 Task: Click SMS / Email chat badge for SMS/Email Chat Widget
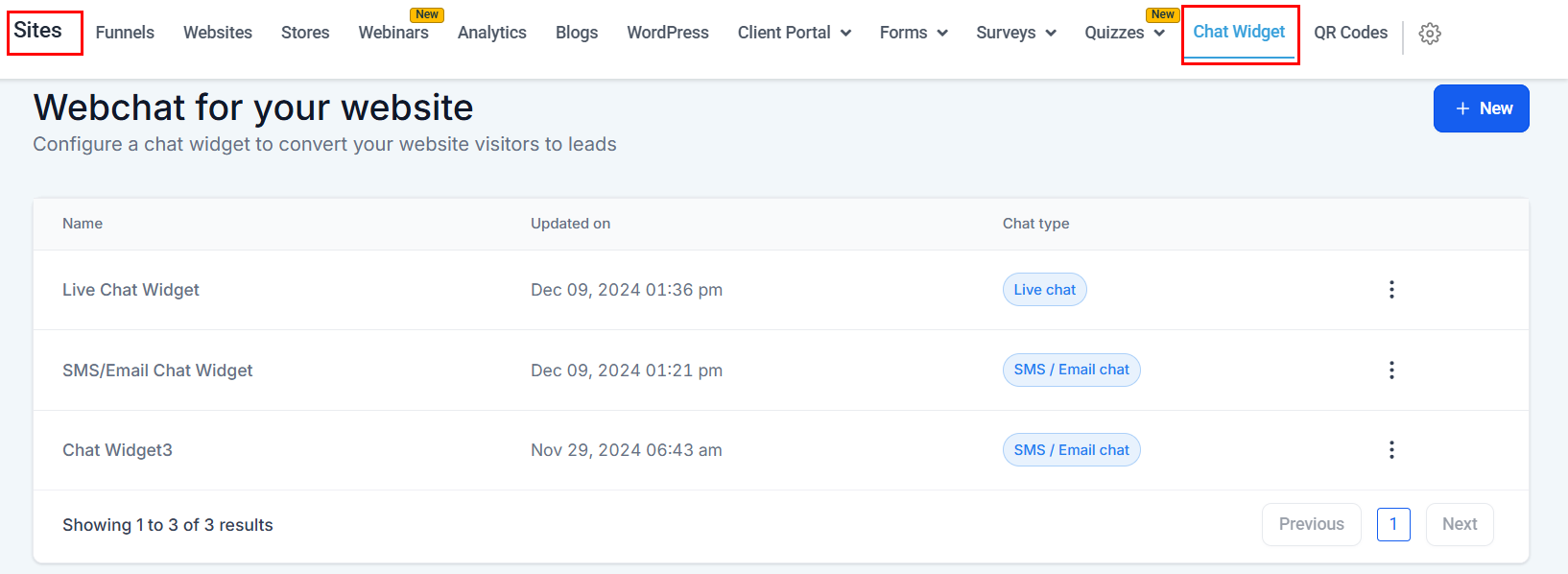pos(1071,370)
